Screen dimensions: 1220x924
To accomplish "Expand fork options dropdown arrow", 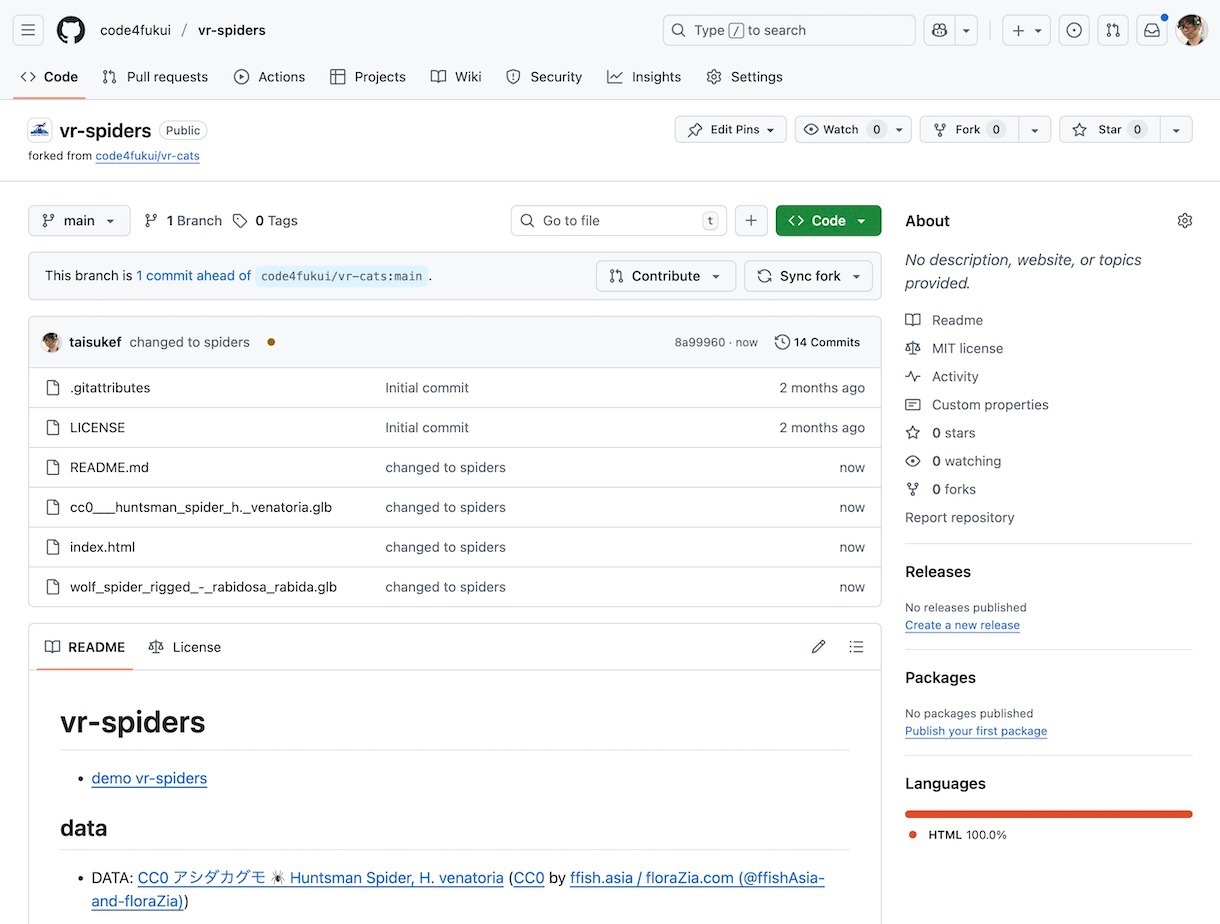I will tap(1035, 130).
